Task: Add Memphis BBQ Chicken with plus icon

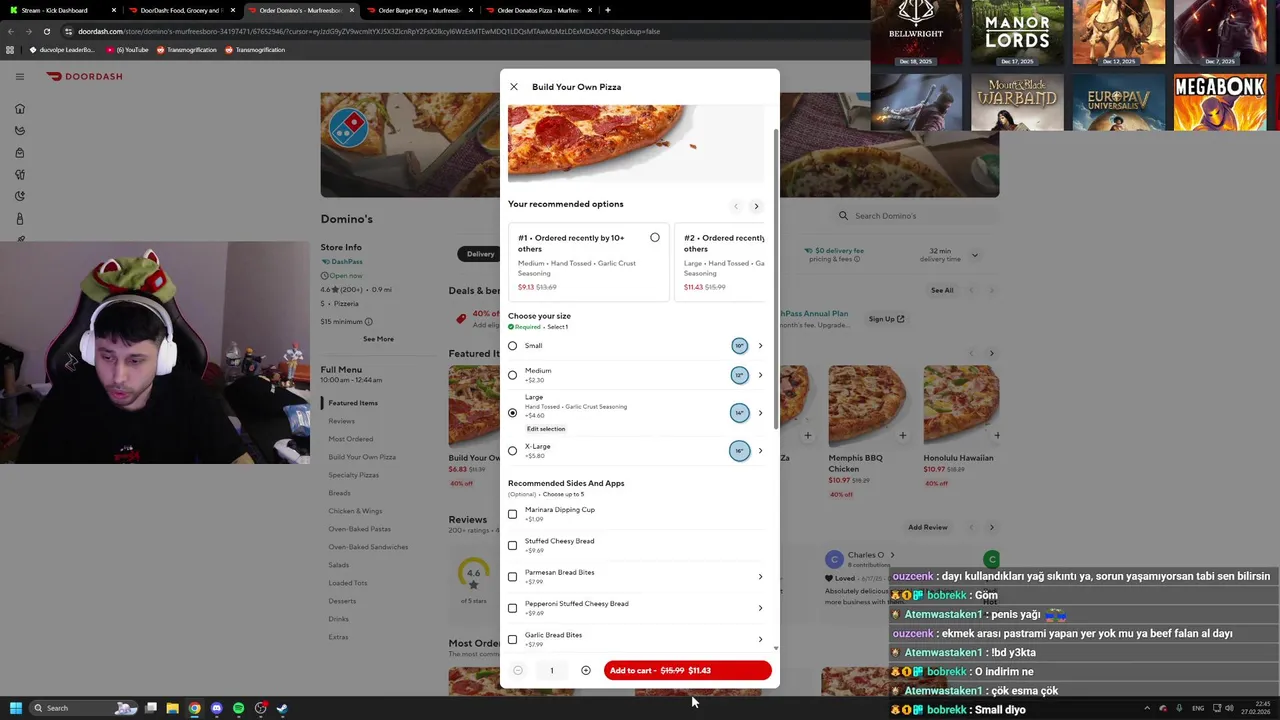Action: (902, 436)
